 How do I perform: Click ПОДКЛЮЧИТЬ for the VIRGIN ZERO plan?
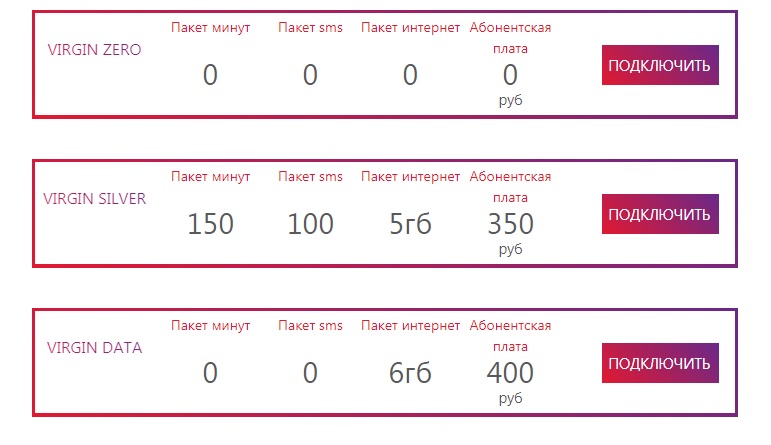[x=660, y=65]
